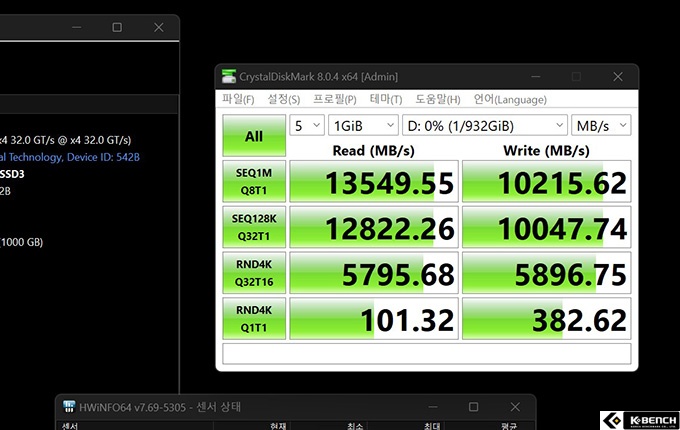Open the drive selection dropdown D: 0%
Image resolution: width=680 pixels, height=430 pixels.
(x=485, y=125)
